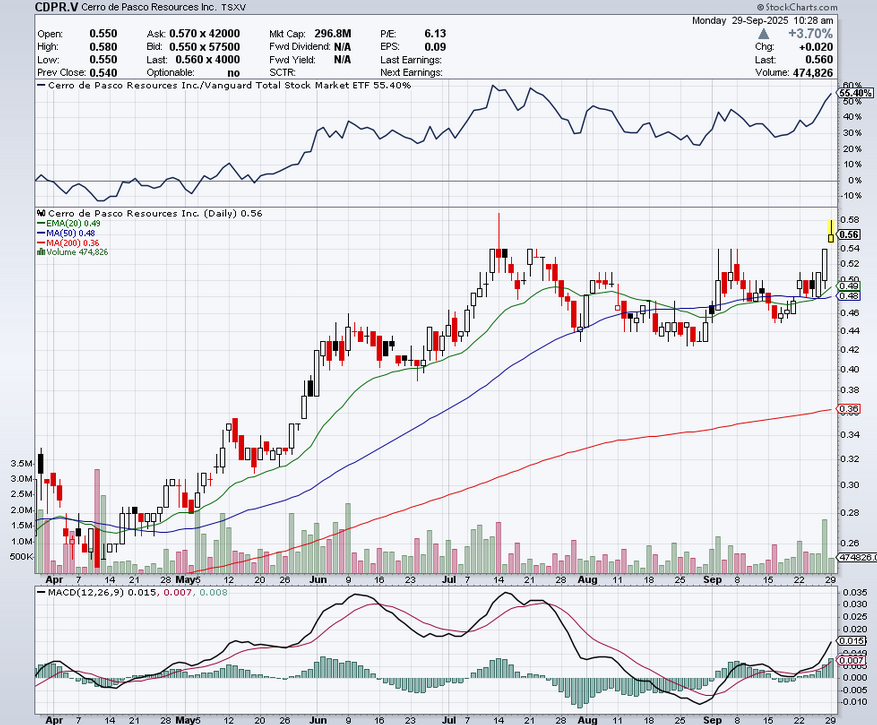Image resolution: width=877 pixels, height=725 pixels.
Task: Click the Cerro de Pasco Resources Inc. header name
Action: 148,7
